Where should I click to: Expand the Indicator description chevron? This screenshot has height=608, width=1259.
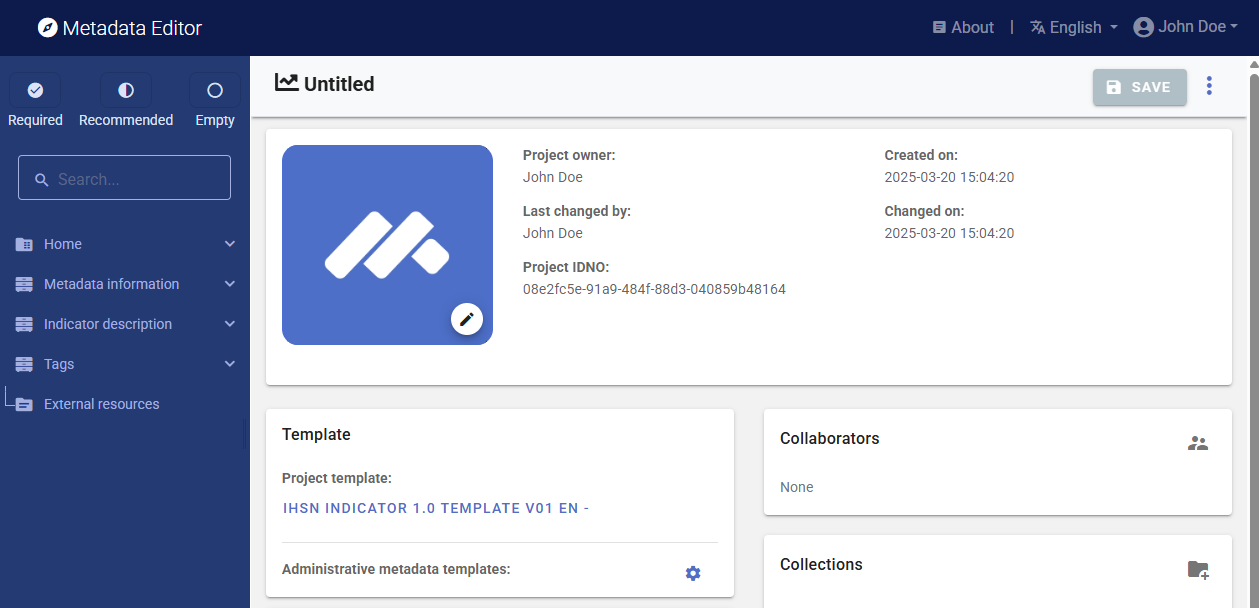[x=230, y=324]
